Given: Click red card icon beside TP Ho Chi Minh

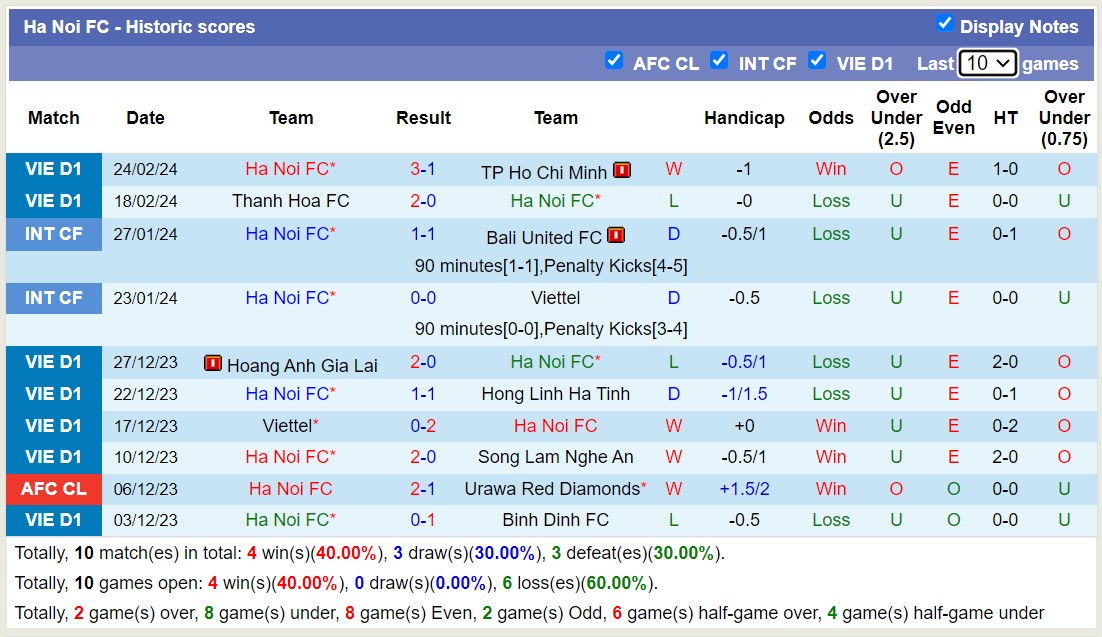Looking at the screenshot, I should tap(622, 170).
